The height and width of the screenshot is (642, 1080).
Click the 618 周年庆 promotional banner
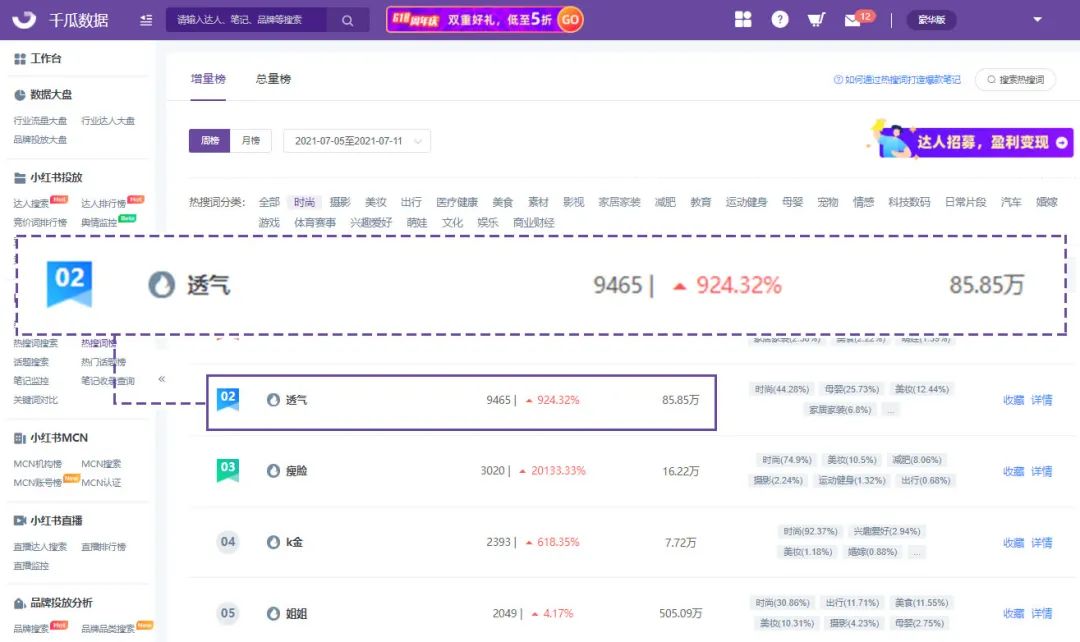tap(485, 20)
